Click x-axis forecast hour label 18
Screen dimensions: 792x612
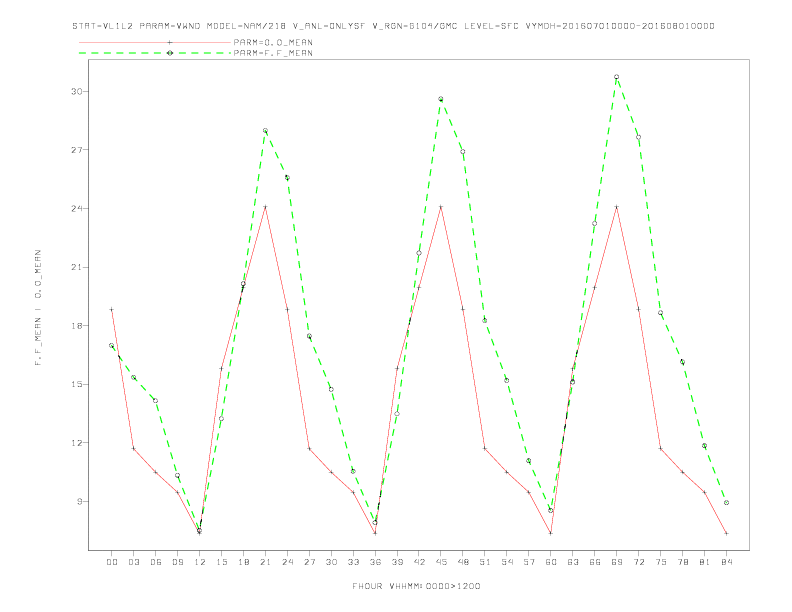(243, 562)
